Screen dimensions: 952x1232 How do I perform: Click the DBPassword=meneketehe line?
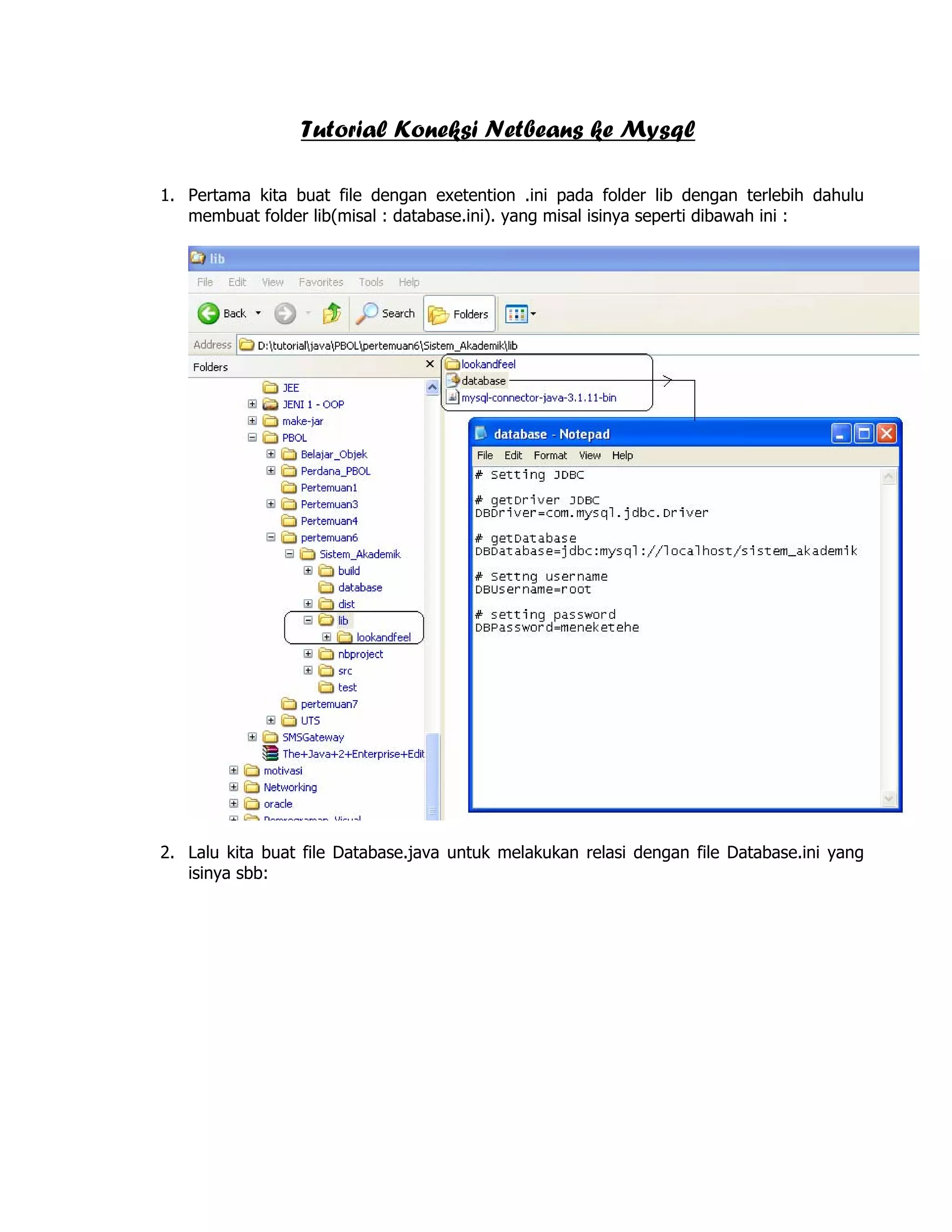coord(557,627)
